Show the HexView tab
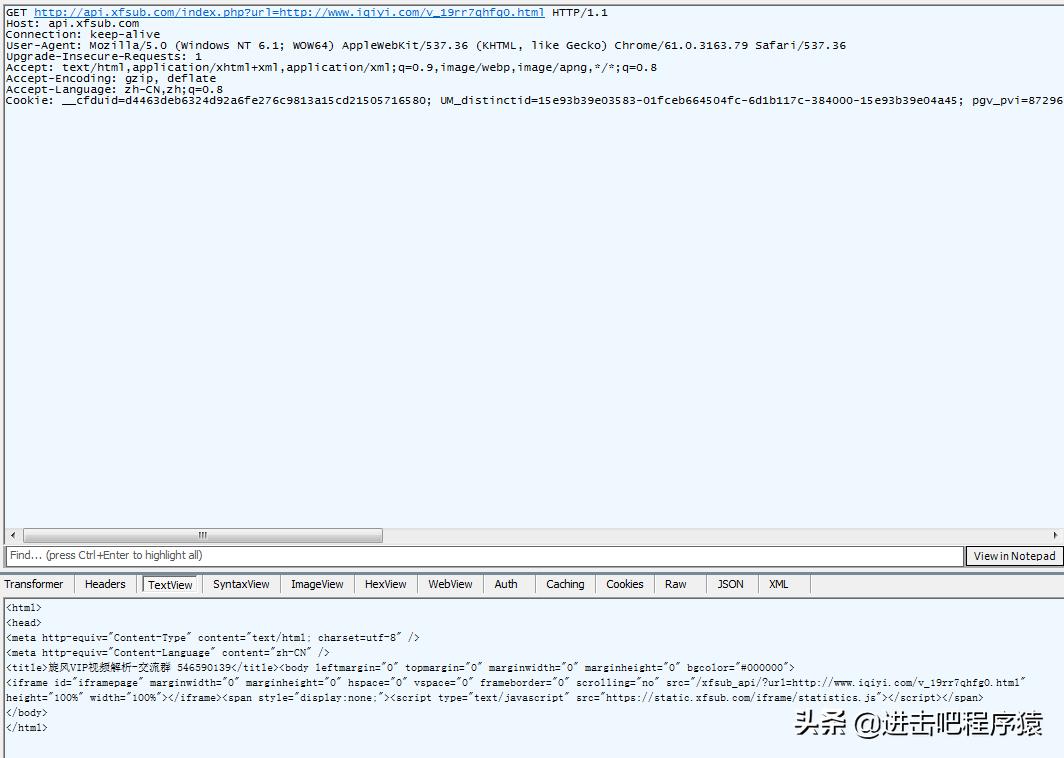 (385, 584)
